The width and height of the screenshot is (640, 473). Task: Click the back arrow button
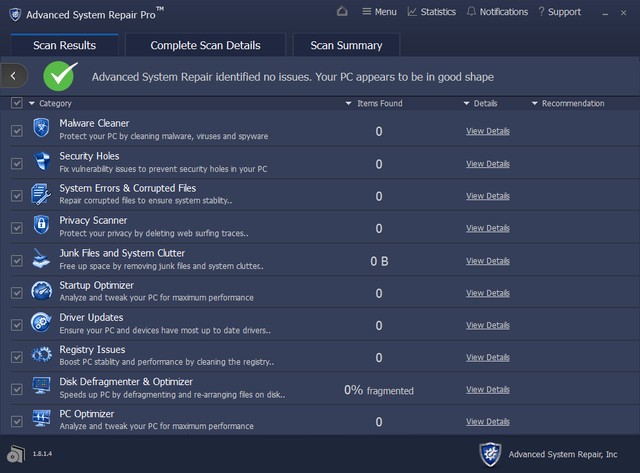click(14, 75)
